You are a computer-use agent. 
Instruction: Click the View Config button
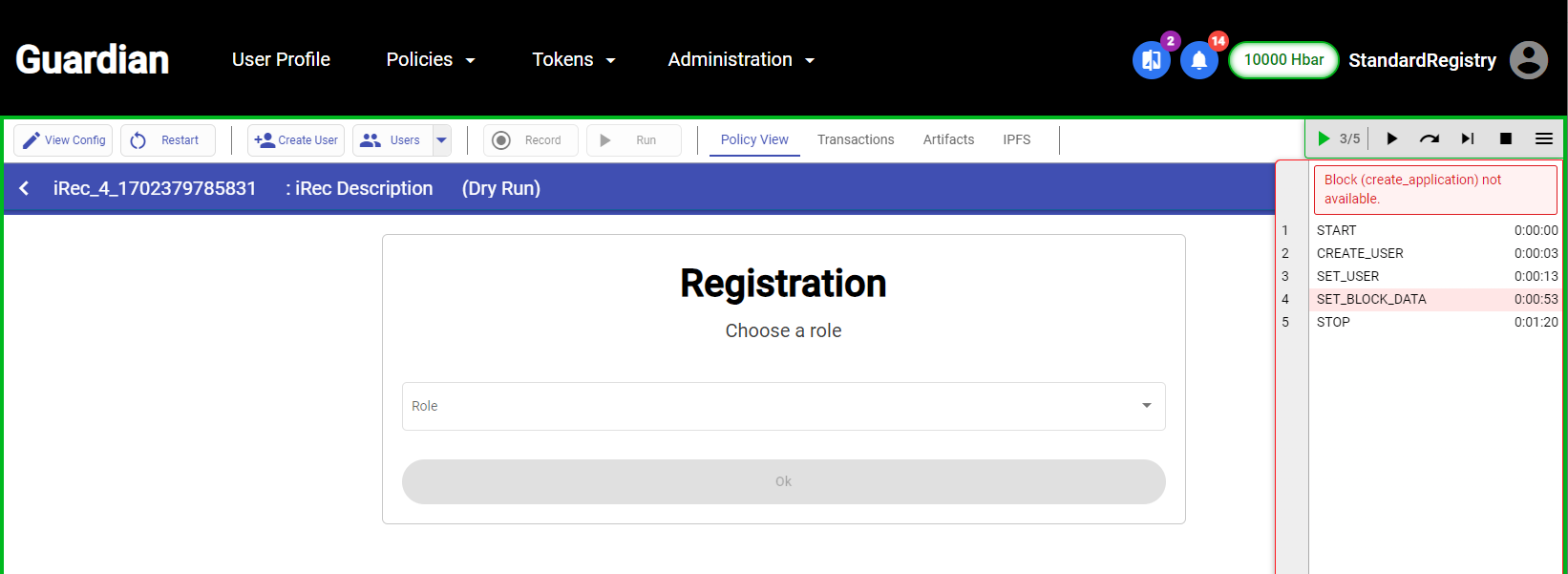pos(63,139)
